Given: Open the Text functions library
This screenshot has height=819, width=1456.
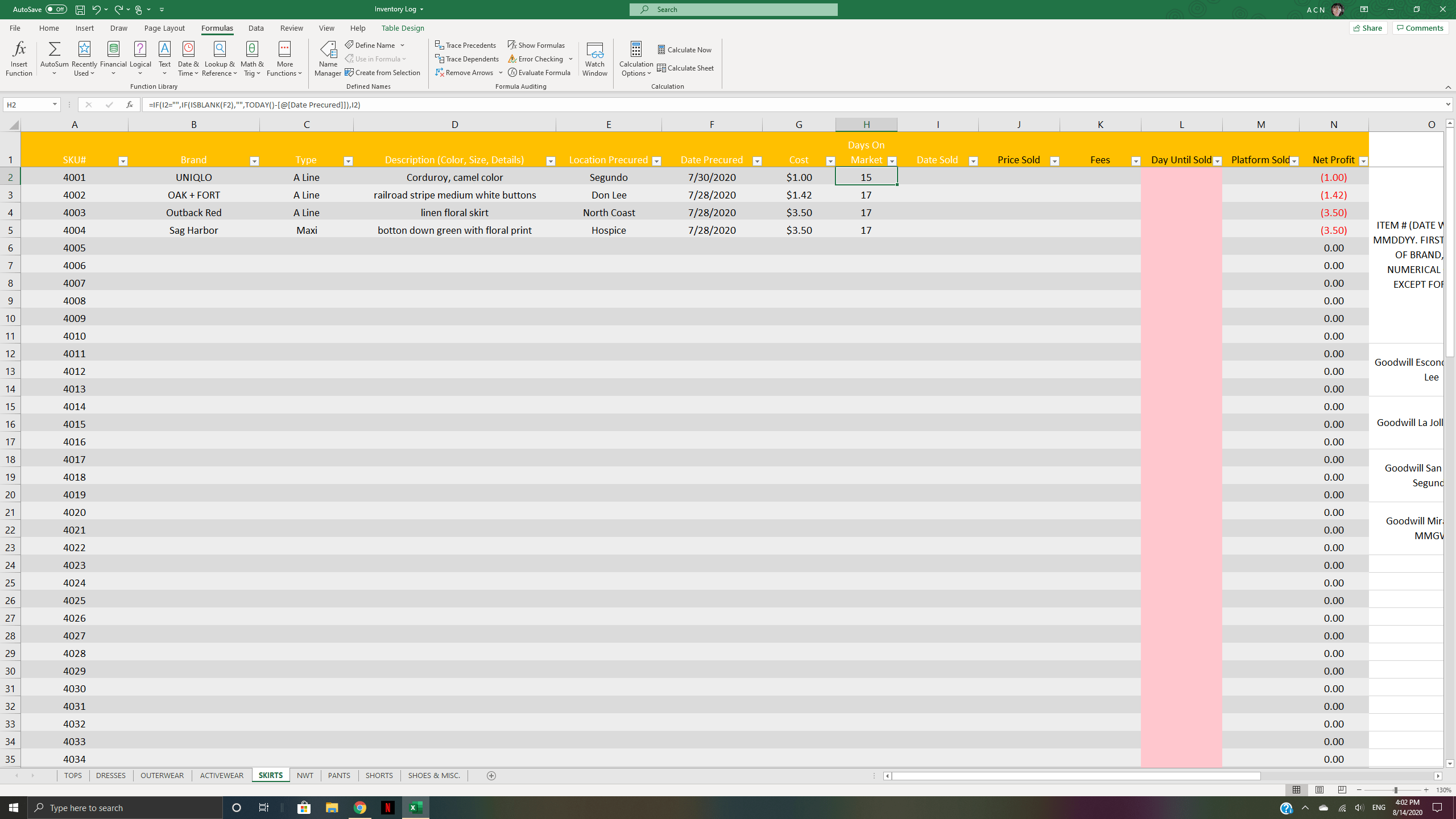Looking at the screenshot, I should coord(164,58).
